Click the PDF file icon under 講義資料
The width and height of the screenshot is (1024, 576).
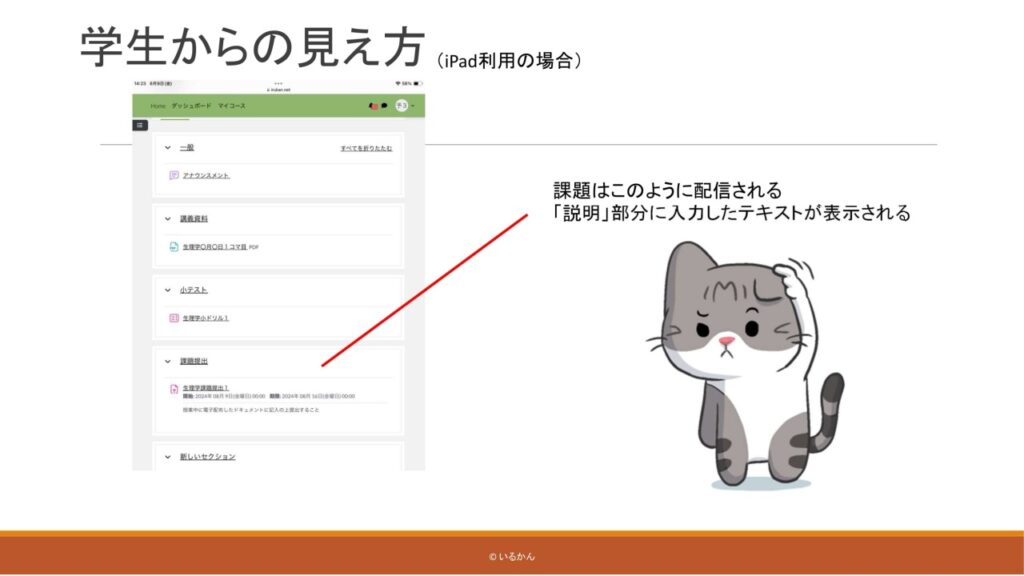click(174, 246)
